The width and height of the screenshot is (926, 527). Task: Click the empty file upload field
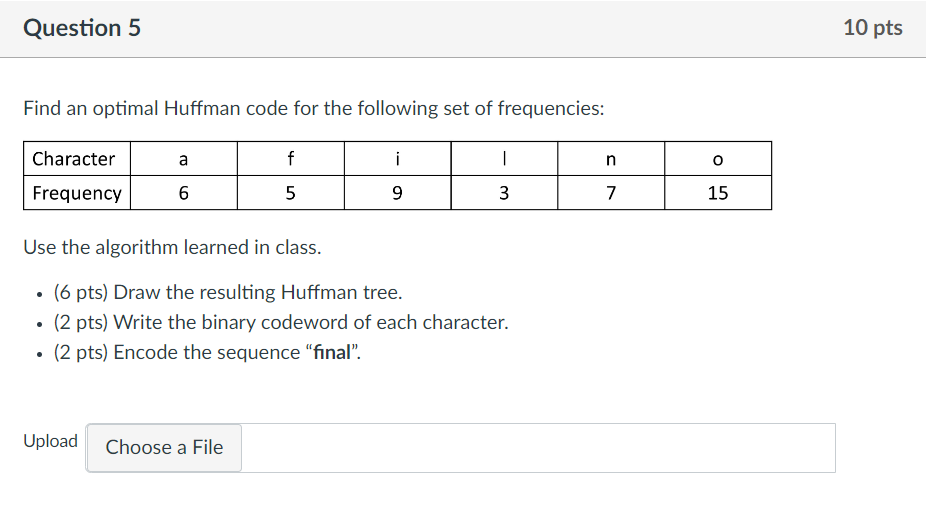pyautogui.click(x=538, y=448)
